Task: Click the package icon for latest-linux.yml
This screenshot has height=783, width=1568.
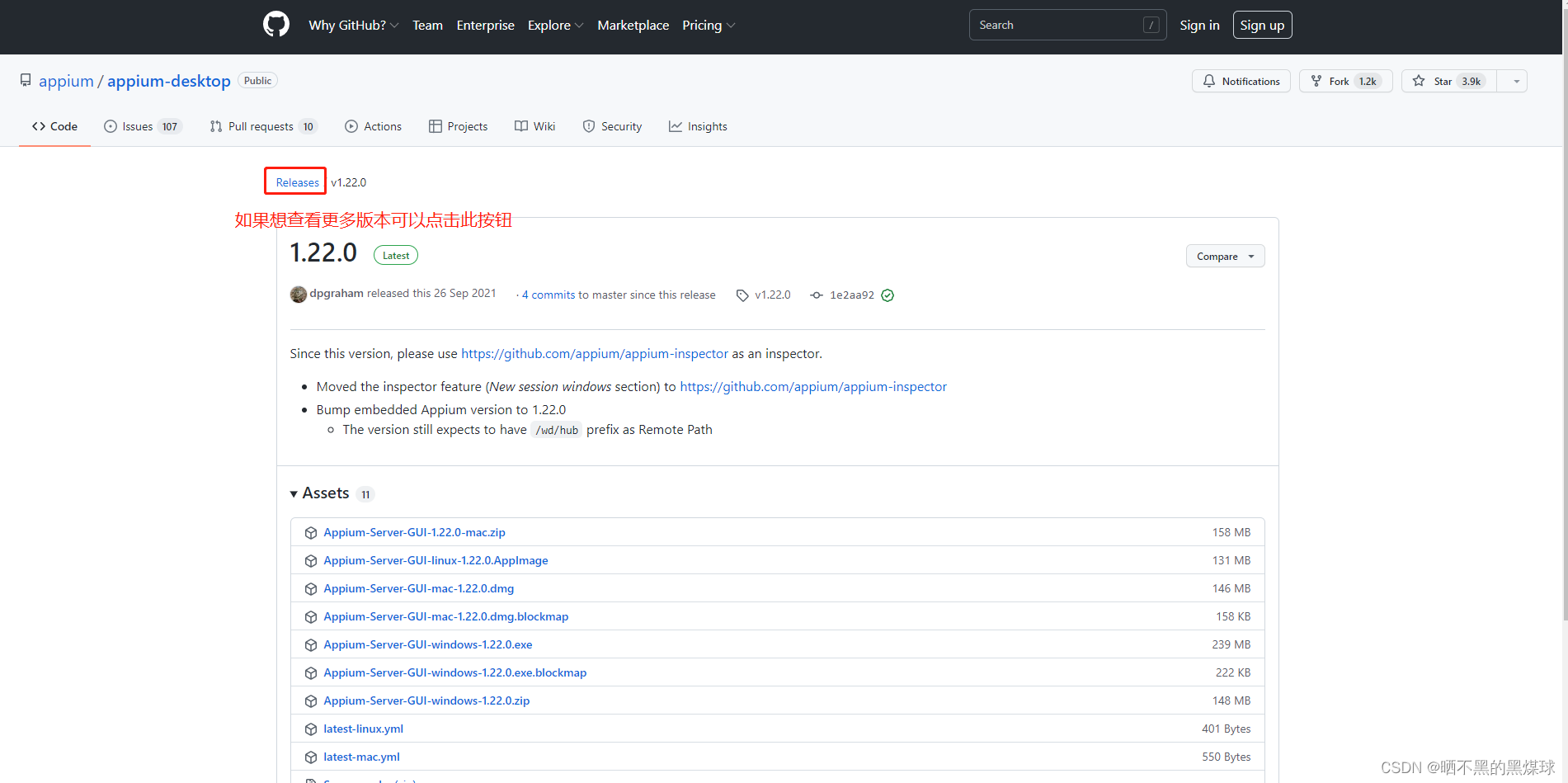Action: click(311, 729)
